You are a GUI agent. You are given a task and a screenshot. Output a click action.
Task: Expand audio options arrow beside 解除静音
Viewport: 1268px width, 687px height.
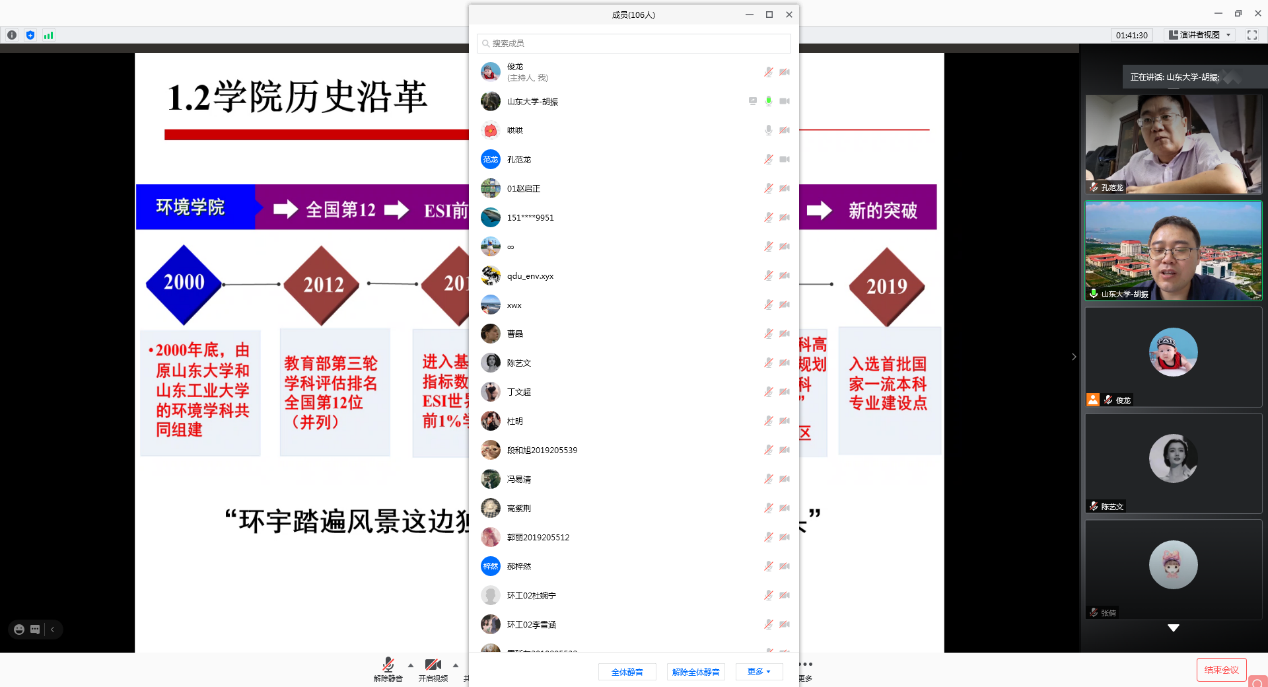pos(410,665)
